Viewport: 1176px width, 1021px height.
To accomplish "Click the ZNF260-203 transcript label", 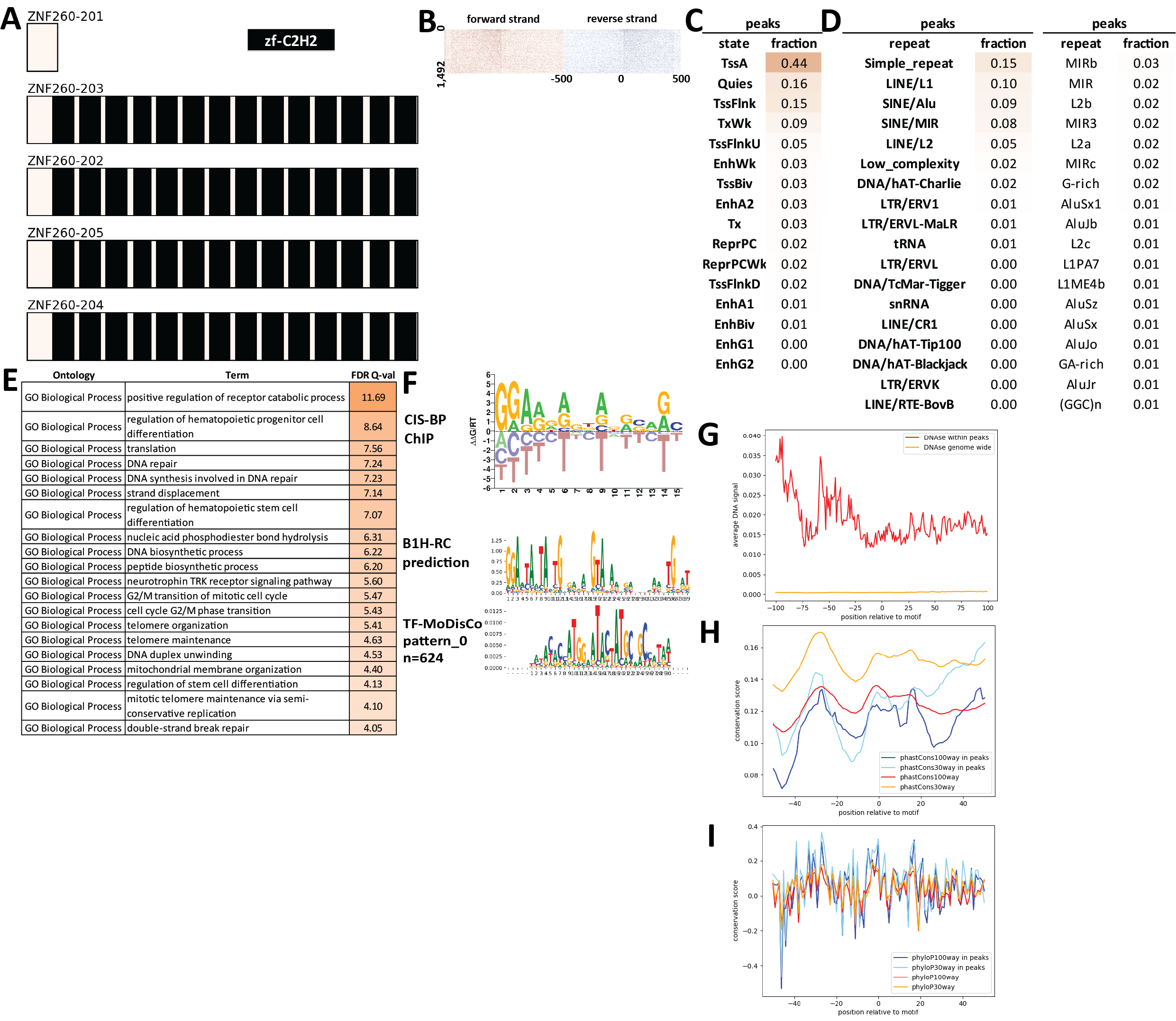I will (65, 88).
